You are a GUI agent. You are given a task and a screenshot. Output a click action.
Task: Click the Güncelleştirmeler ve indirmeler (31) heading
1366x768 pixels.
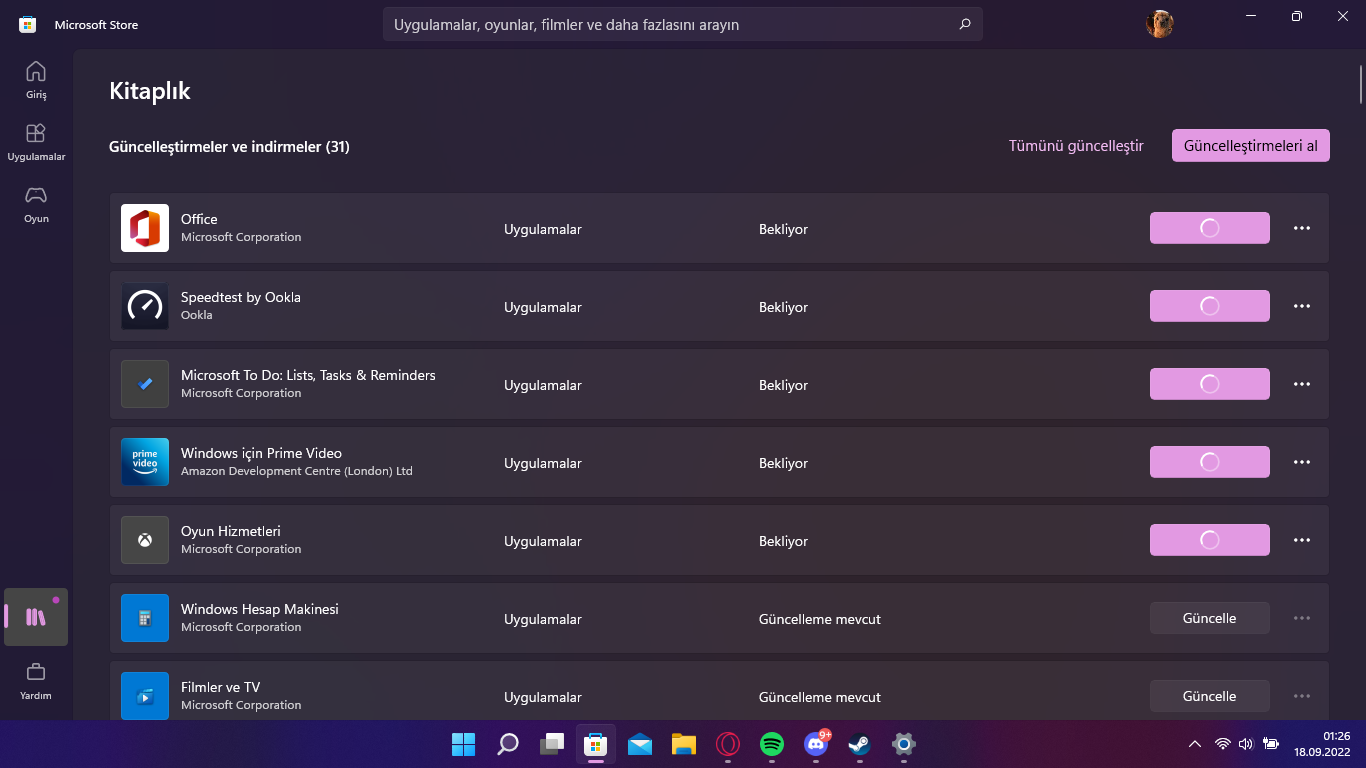(x=229, y=147)
